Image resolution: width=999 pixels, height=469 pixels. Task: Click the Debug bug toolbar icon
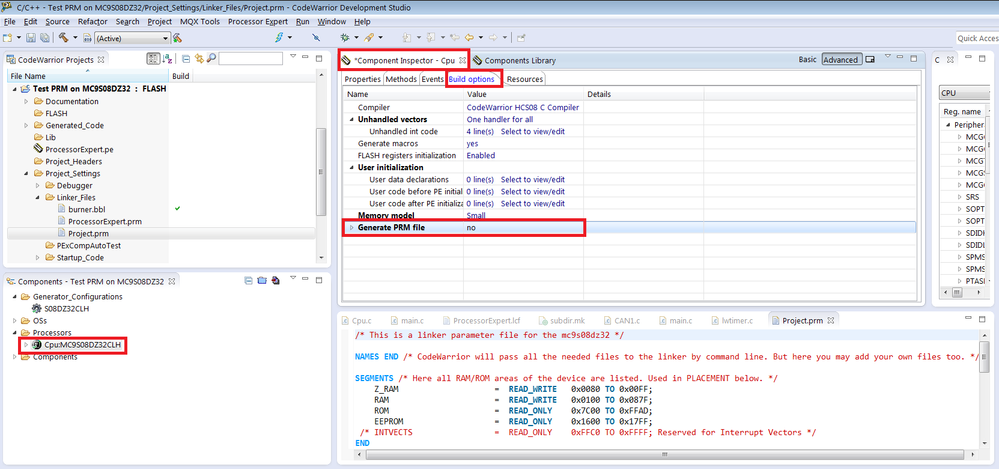click(345, 38)
